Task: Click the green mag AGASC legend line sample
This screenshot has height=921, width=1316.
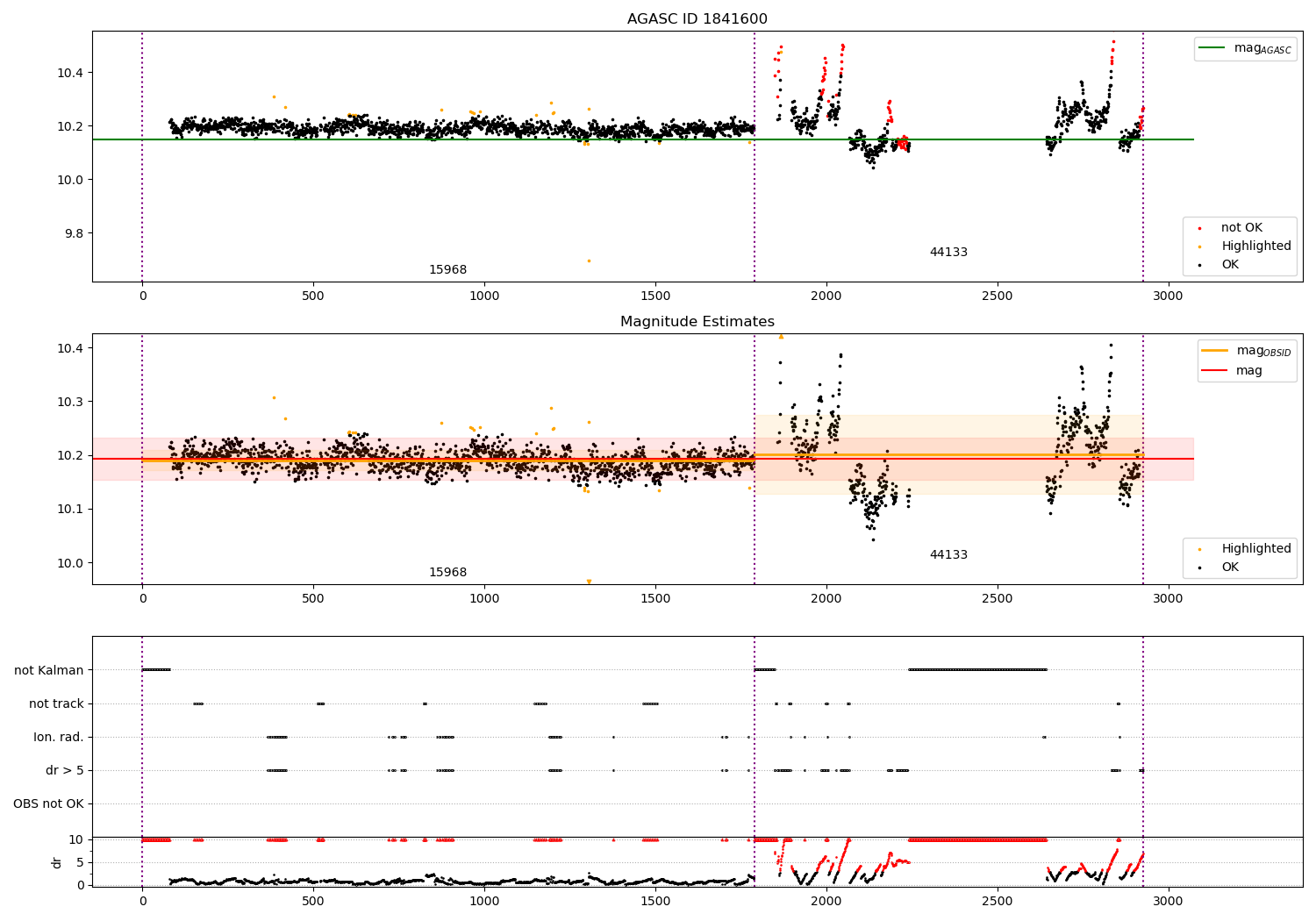Action: click(1212, 48)
